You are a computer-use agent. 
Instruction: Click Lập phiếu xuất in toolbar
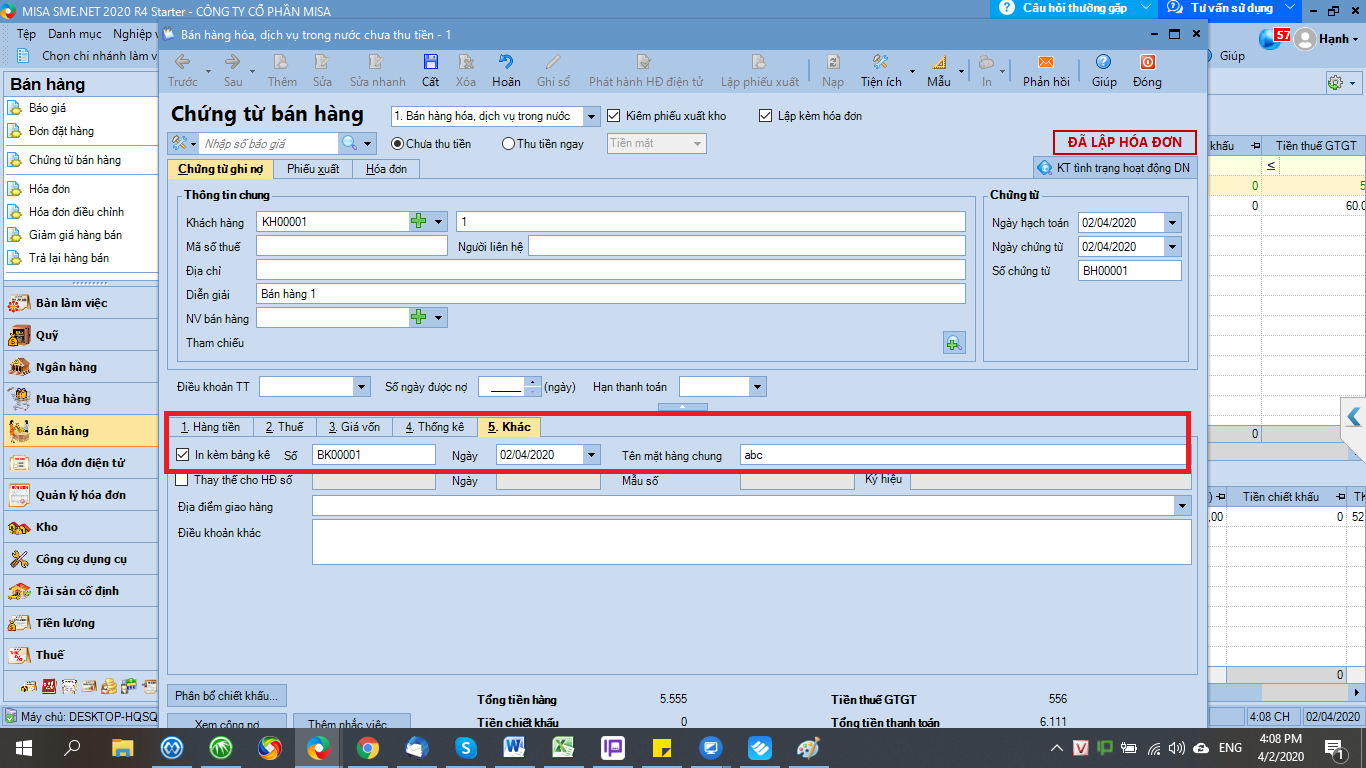[760, 70]
